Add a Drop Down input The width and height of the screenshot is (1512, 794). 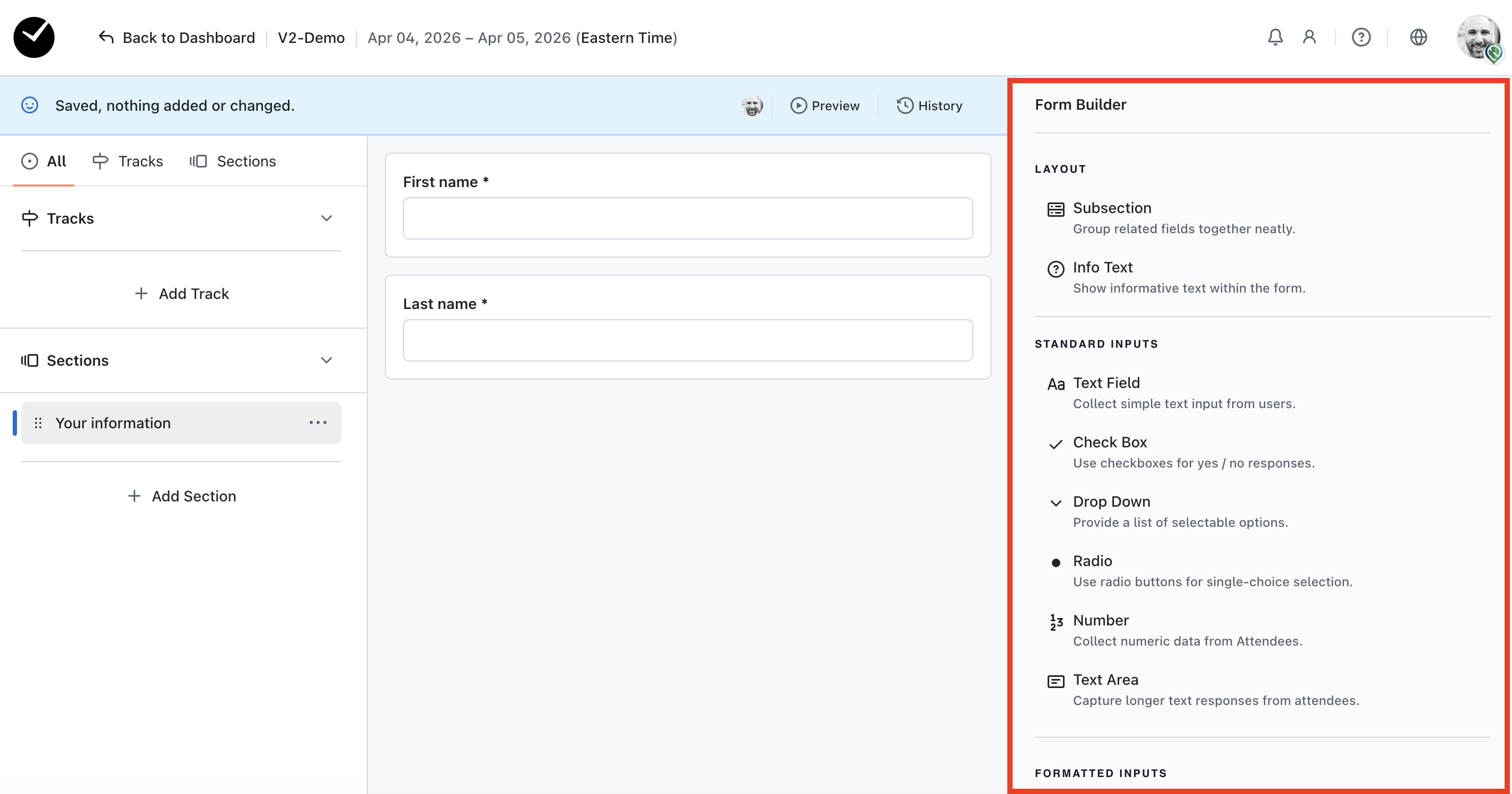[x=1111, y=502]
